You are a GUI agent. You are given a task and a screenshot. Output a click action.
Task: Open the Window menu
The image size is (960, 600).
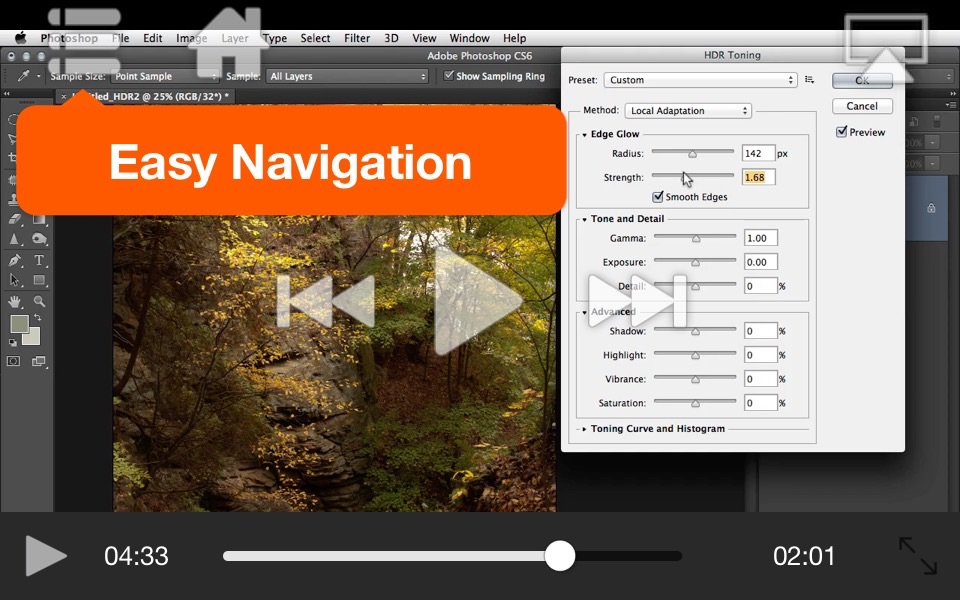pyautogui.click(x=470, y=38)
